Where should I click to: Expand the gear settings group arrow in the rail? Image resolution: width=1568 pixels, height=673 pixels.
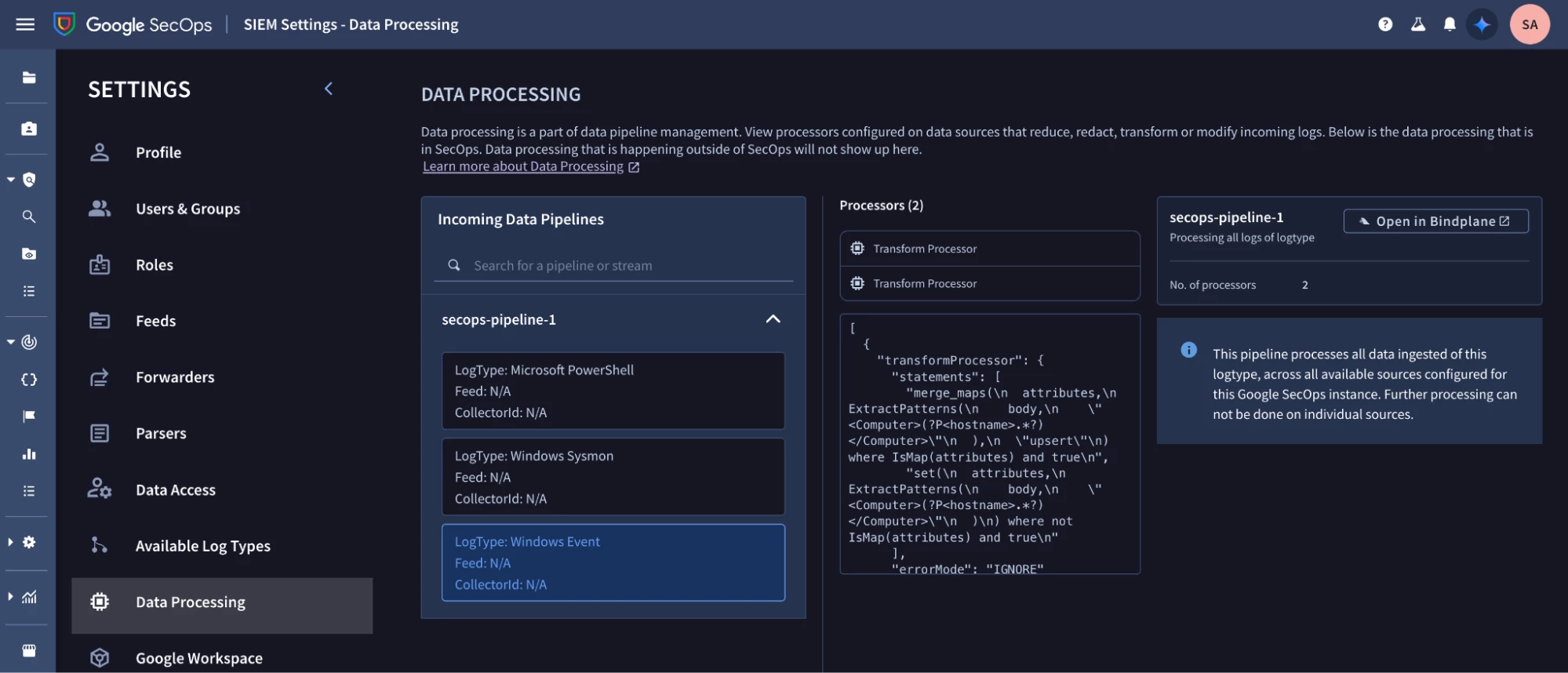pyautogui.click(x=11, y=542)
